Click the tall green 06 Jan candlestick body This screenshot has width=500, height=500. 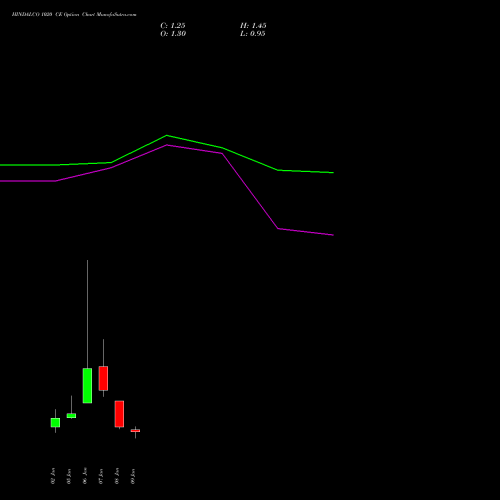pyautogui.click(x=87, y=386)
